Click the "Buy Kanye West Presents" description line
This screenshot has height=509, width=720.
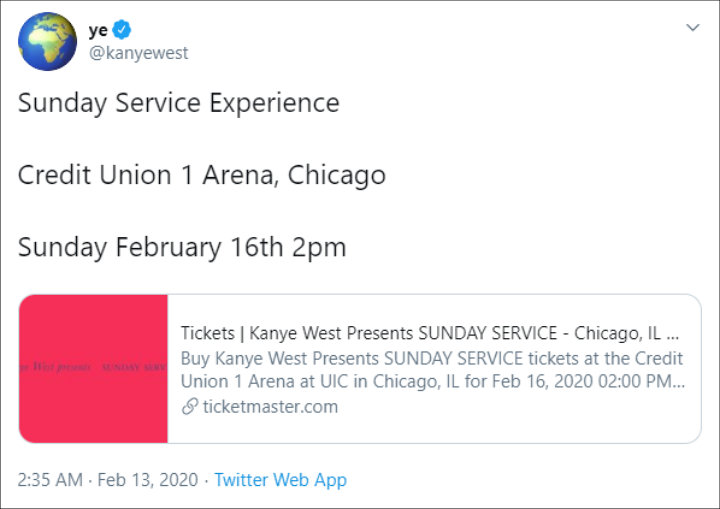(432, 358)
